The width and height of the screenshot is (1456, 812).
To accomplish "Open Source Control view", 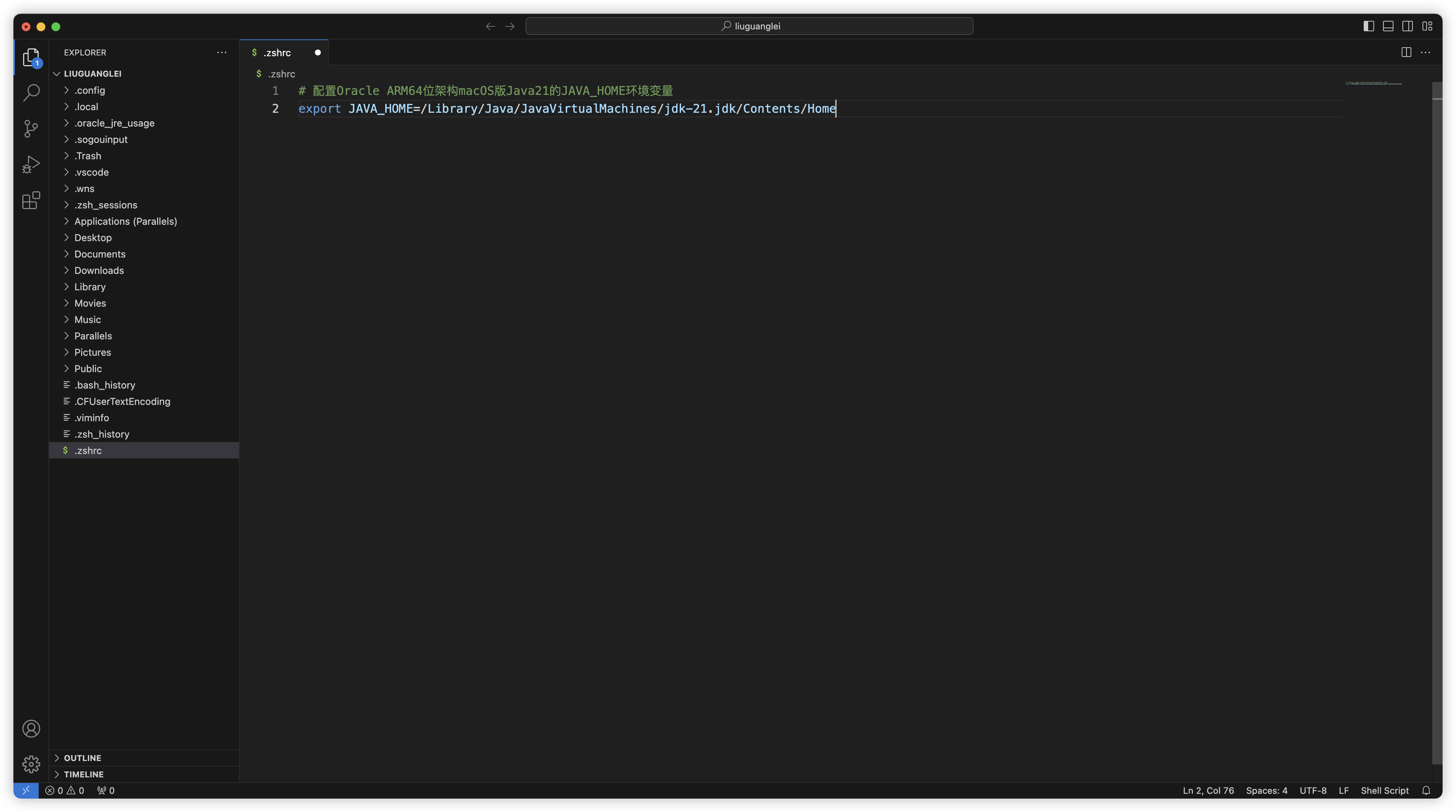I will (x=31, y=128).
